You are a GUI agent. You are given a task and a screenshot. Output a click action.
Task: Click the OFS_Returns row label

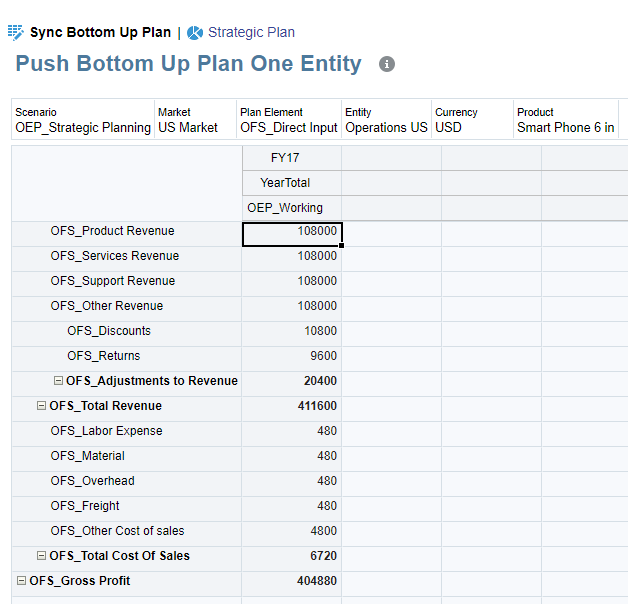(104, 356)
